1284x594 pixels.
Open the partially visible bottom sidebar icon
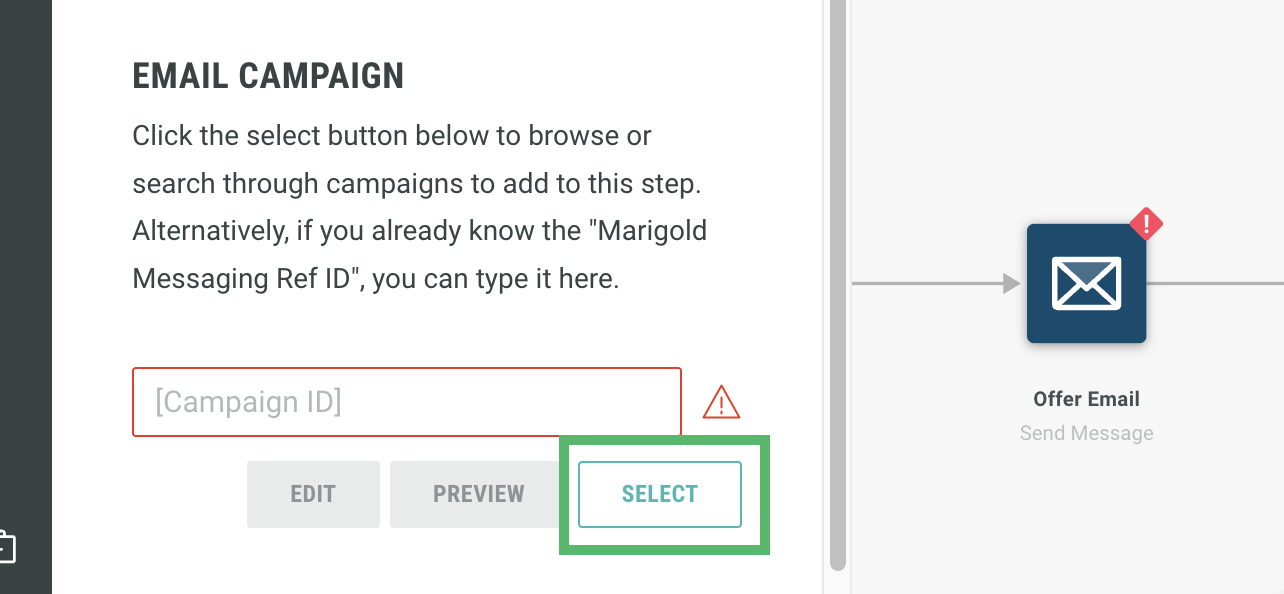(6, 547)
